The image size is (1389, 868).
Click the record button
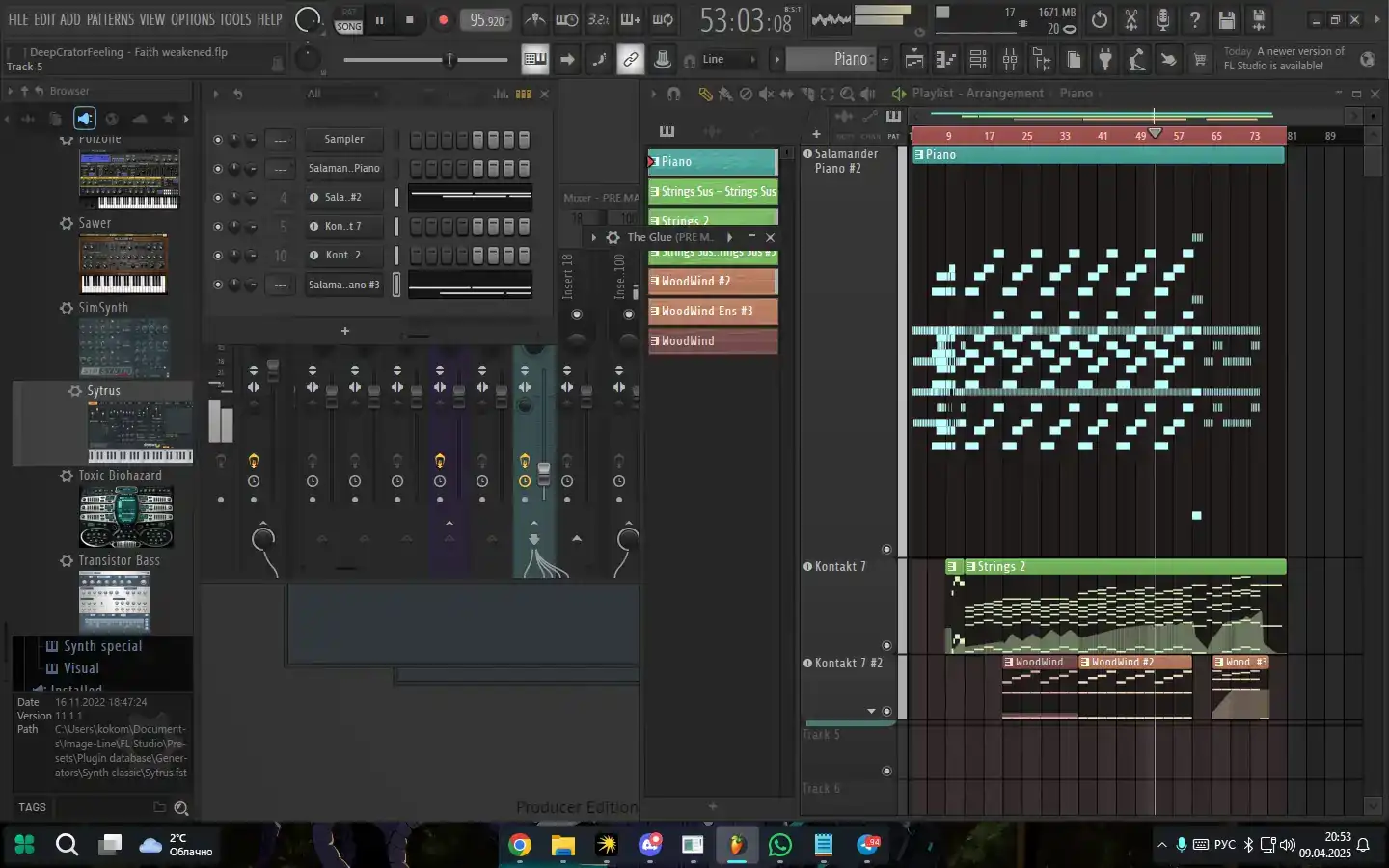[443, 20]
